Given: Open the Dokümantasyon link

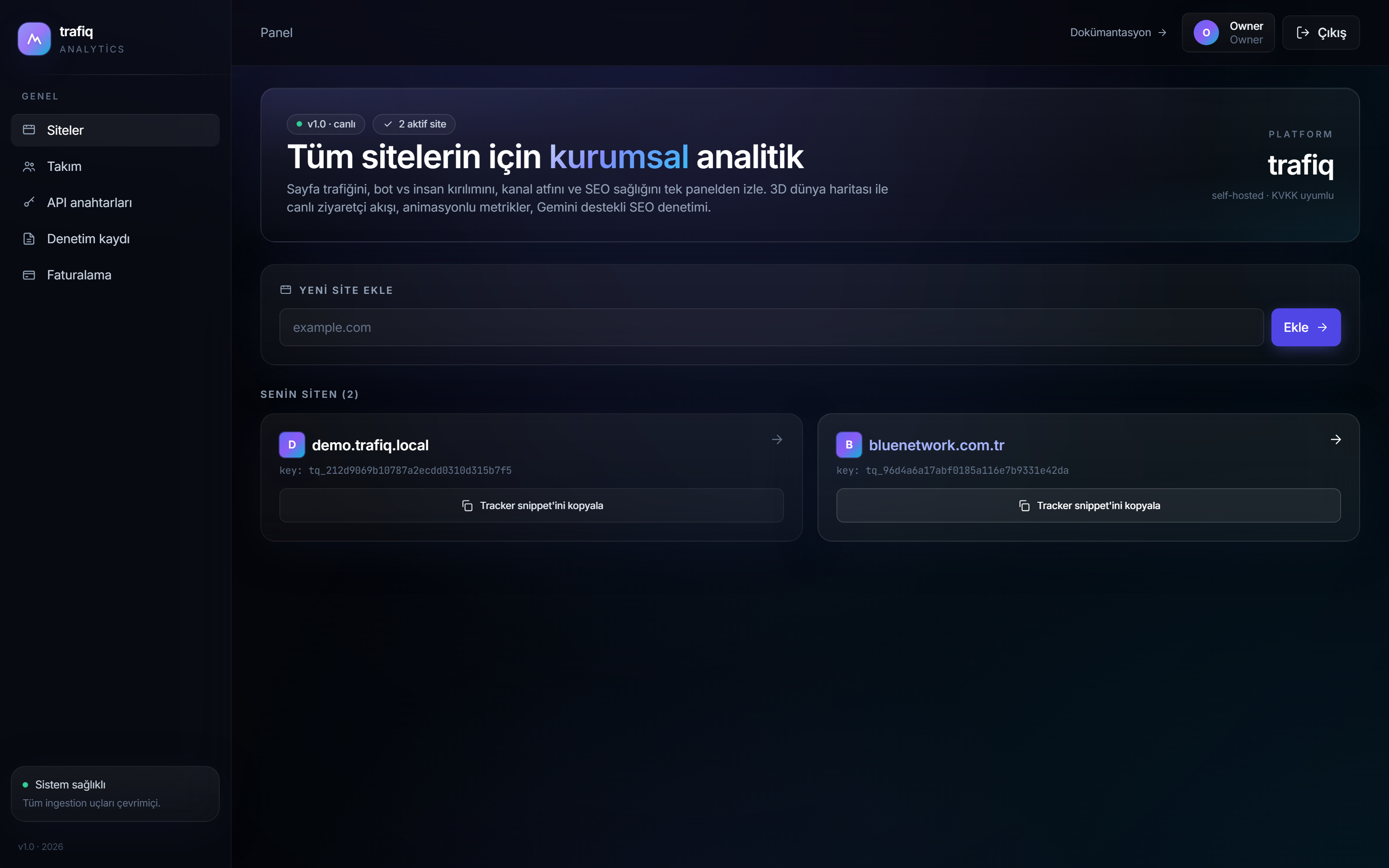Looking at the screenshot, I should 1118,33.
